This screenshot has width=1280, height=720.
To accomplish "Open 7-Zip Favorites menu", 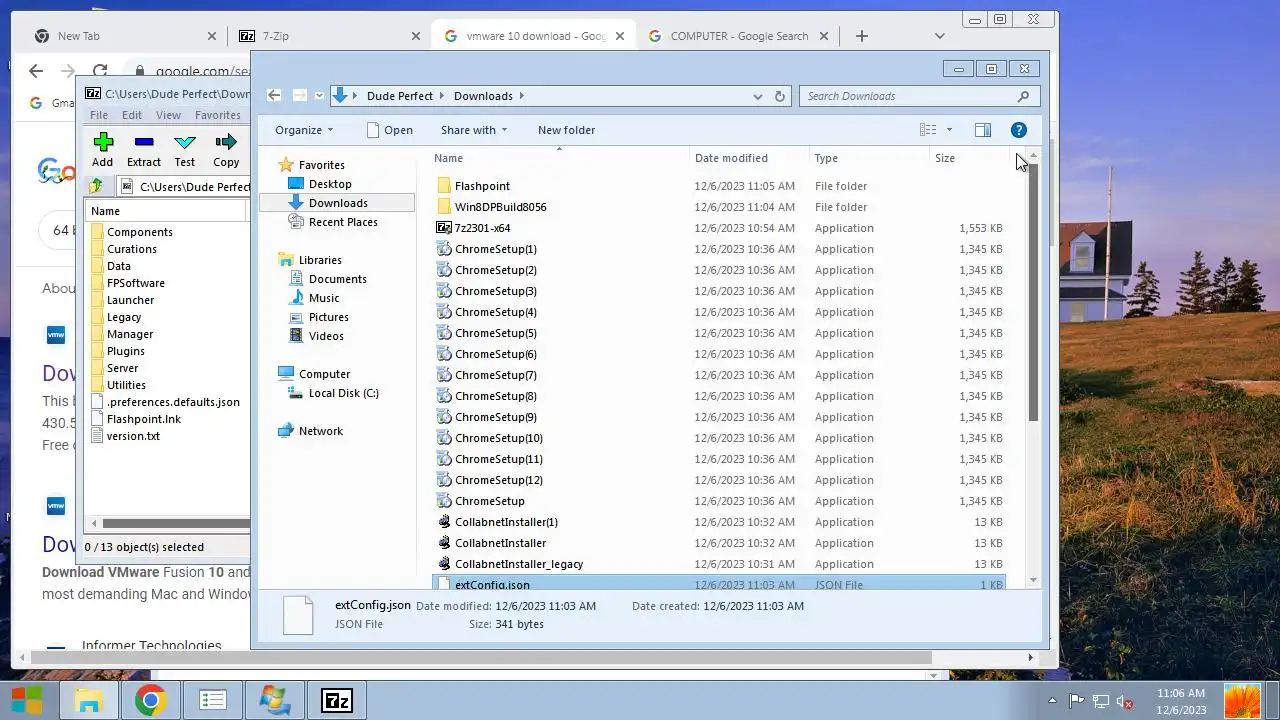I will point(218,115).
